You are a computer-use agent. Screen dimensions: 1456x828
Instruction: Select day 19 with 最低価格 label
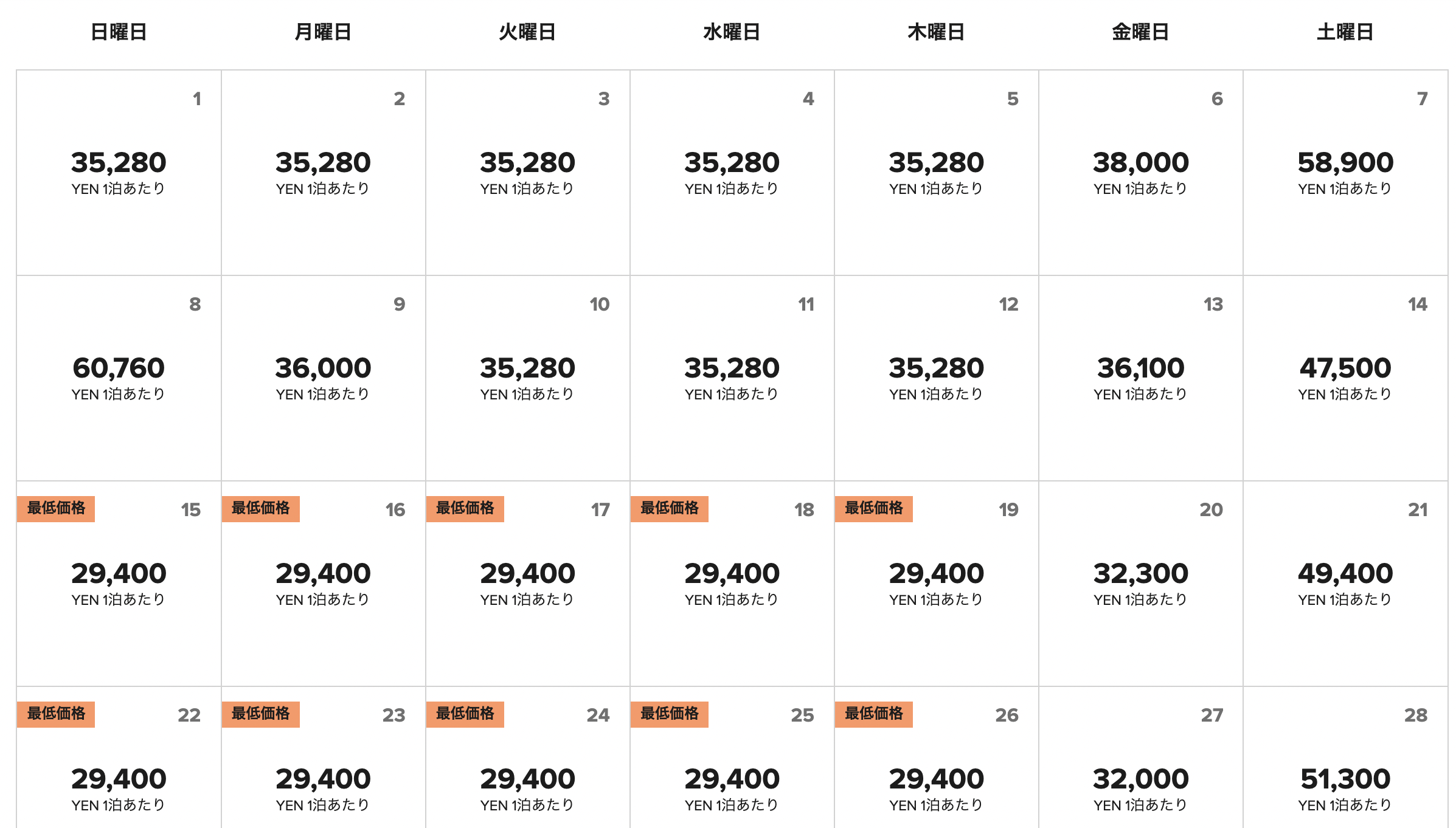[x=936, y=584]
